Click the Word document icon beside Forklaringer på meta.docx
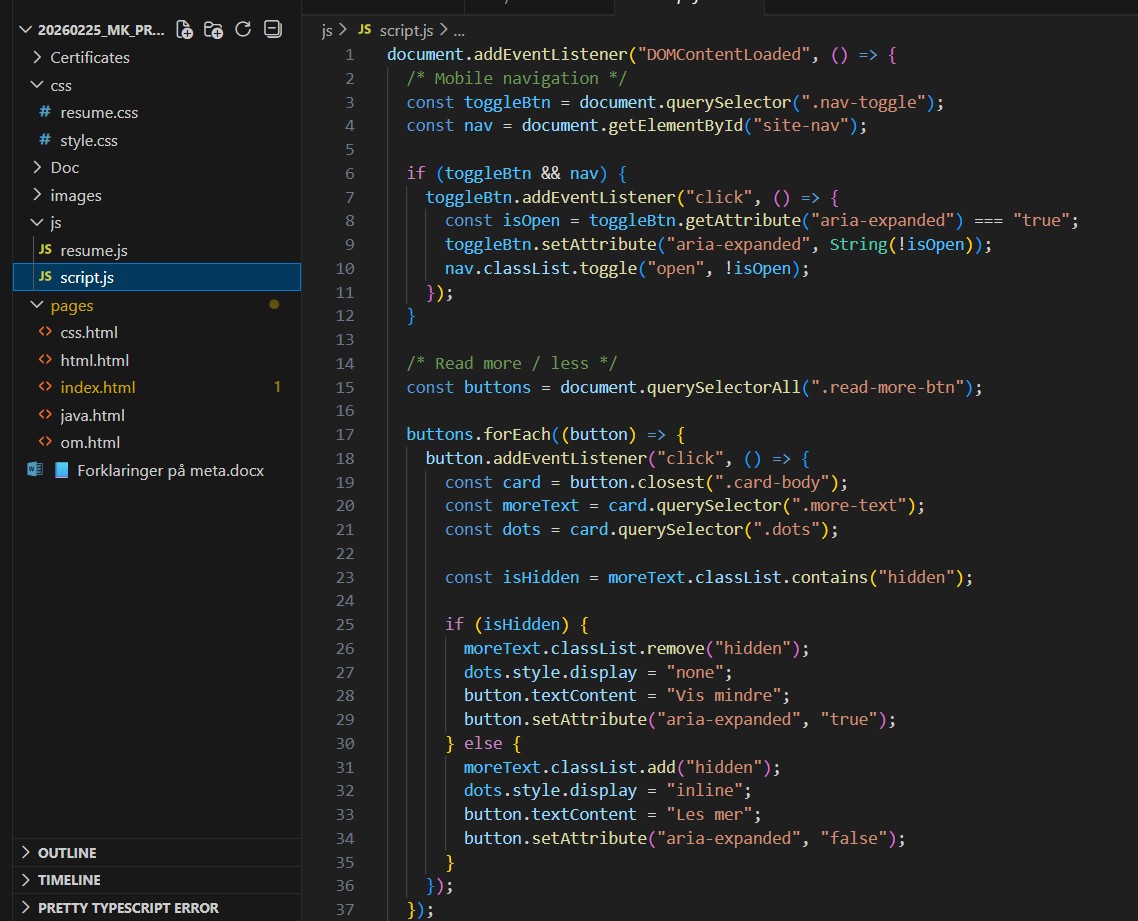The image size is (1138, 921). pyautogui.click(x=34, y=470)
